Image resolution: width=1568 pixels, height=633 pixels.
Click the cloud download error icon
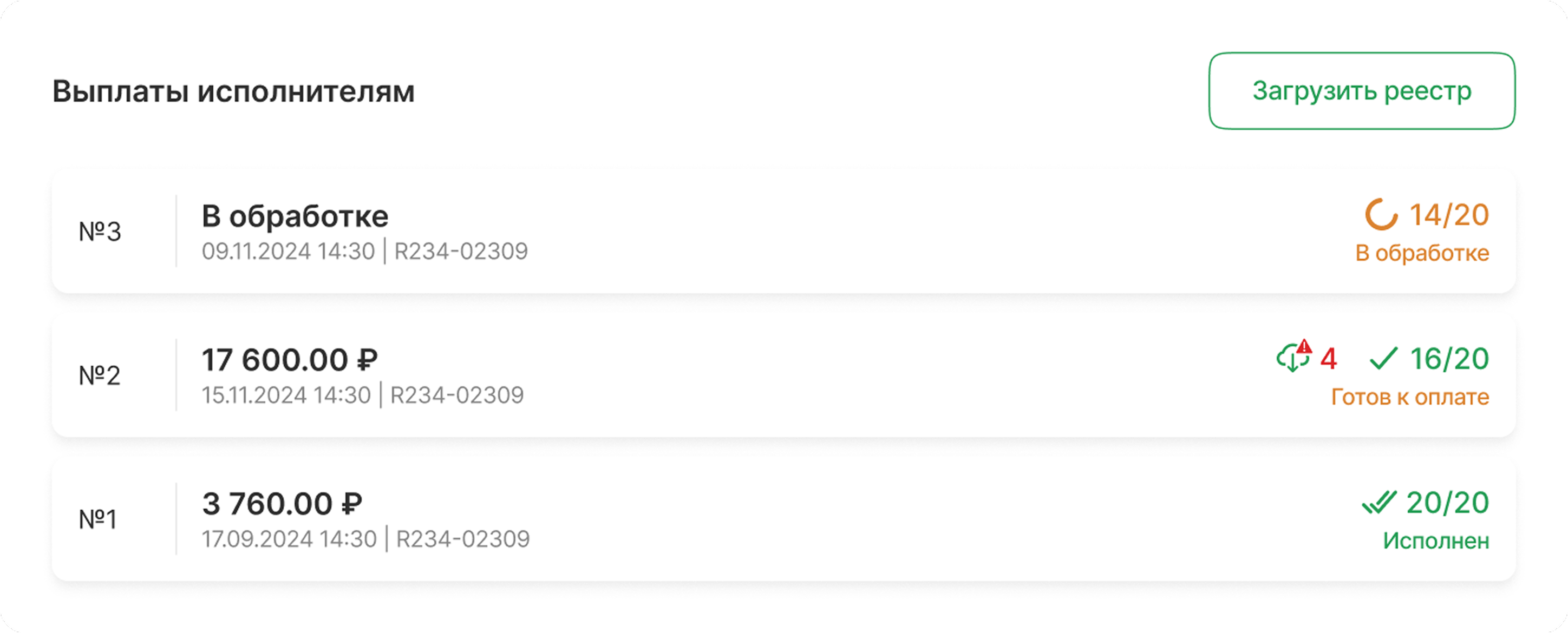1294,357
